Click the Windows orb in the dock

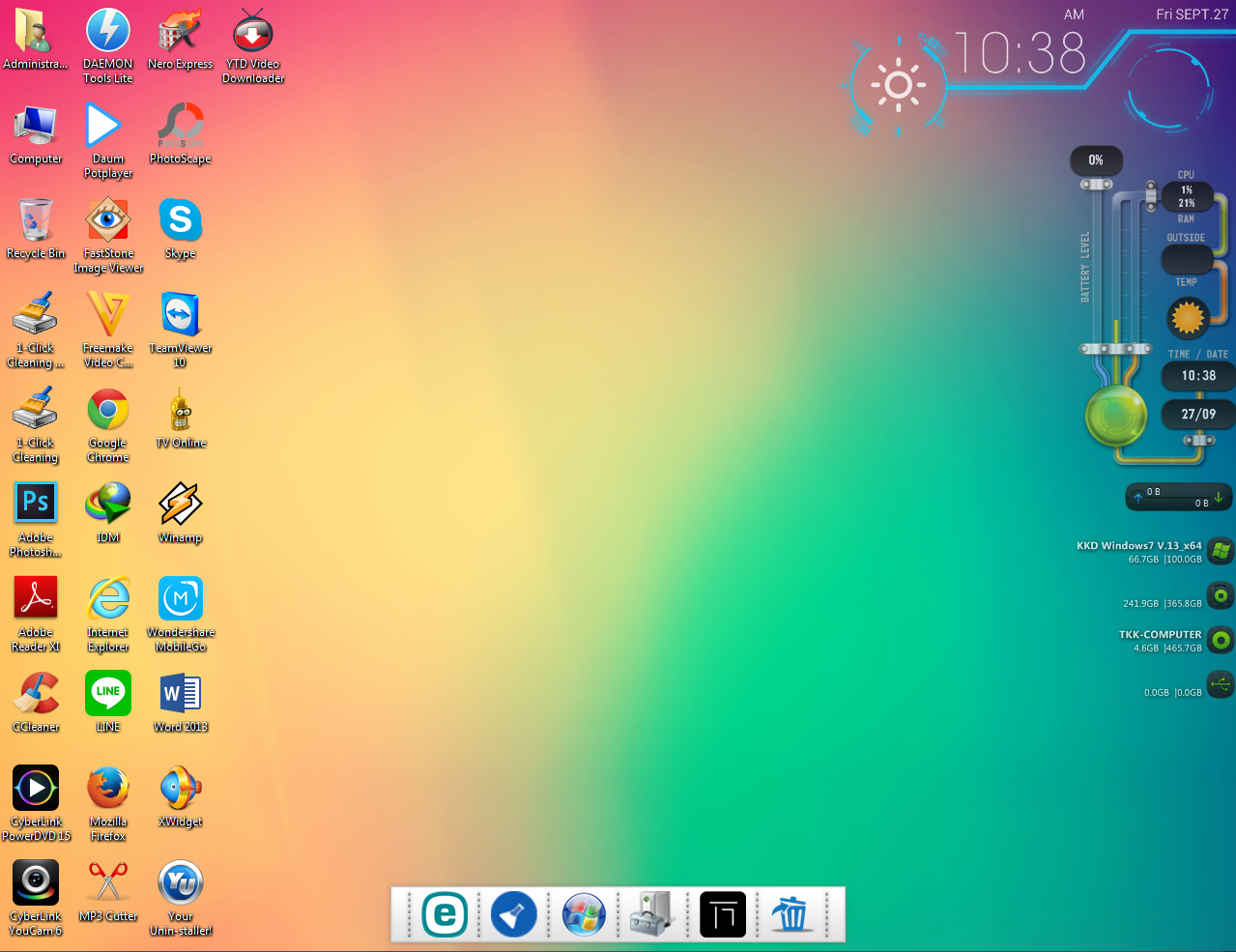pos(584,914)
